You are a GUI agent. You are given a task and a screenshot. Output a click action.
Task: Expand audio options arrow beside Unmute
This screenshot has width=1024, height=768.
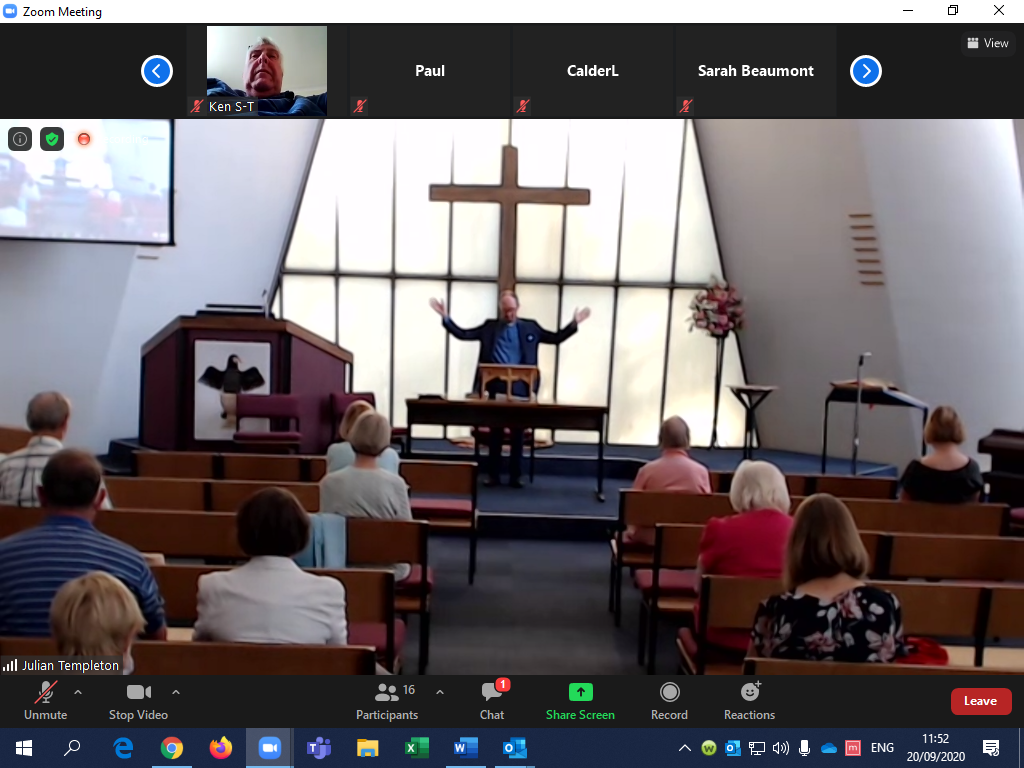point(78,692)
